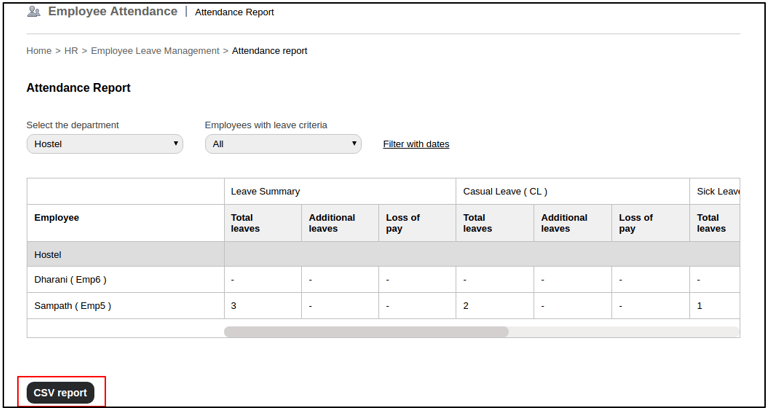Click the horizontal table scrollbar
The height and width of the screenshot is (408, 768).
point(366,331)
